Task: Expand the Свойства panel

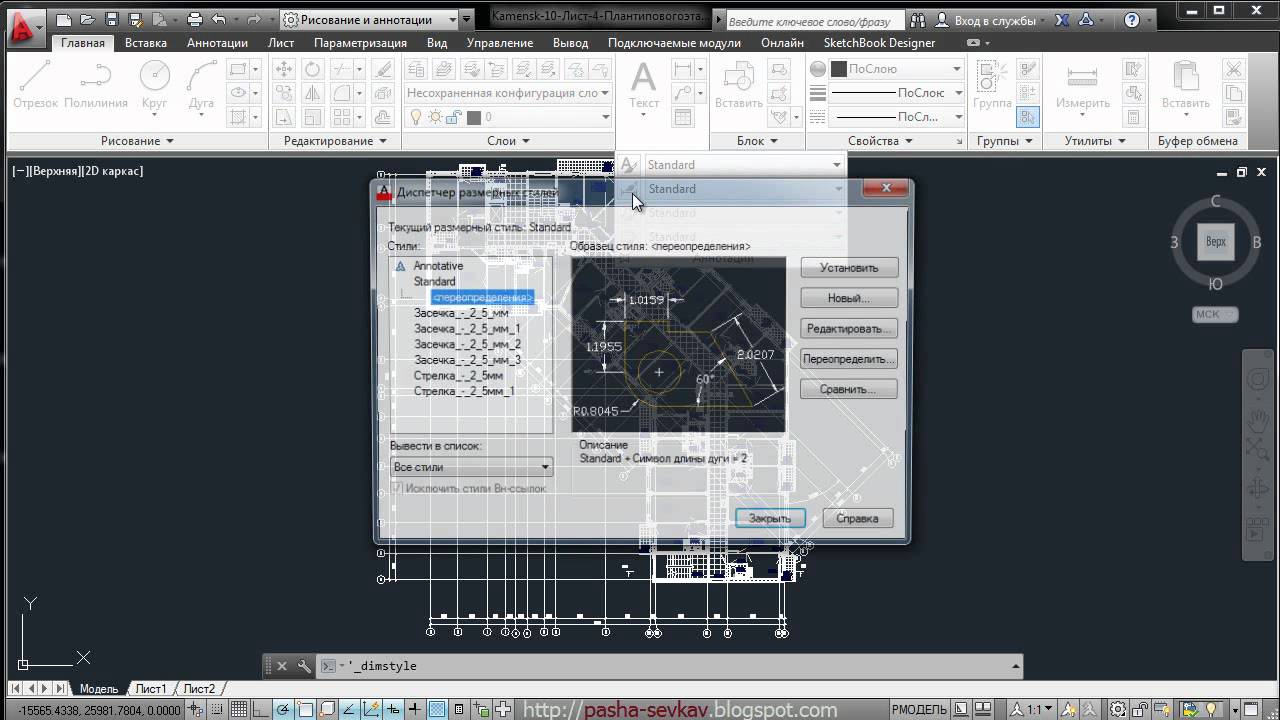Action: pos(880,141)
